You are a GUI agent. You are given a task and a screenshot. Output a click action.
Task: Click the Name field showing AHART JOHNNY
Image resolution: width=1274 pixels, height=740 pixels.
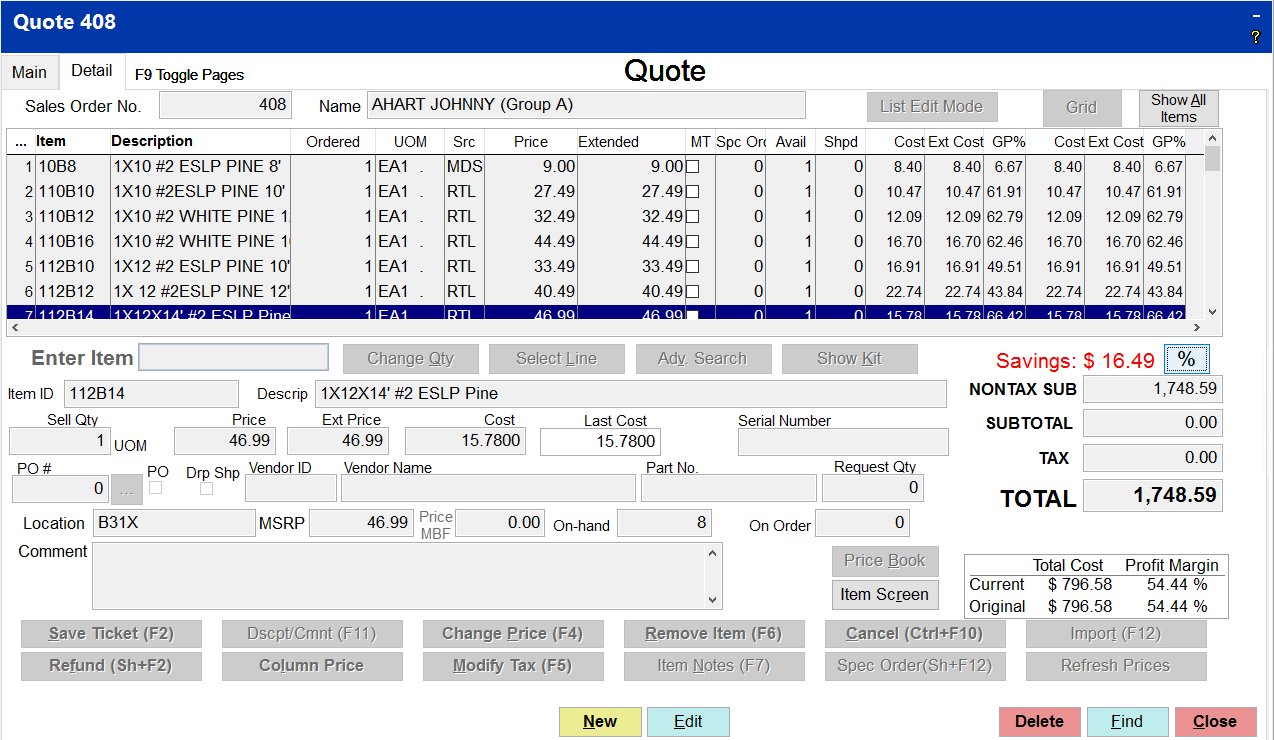[x=586, y=105]
